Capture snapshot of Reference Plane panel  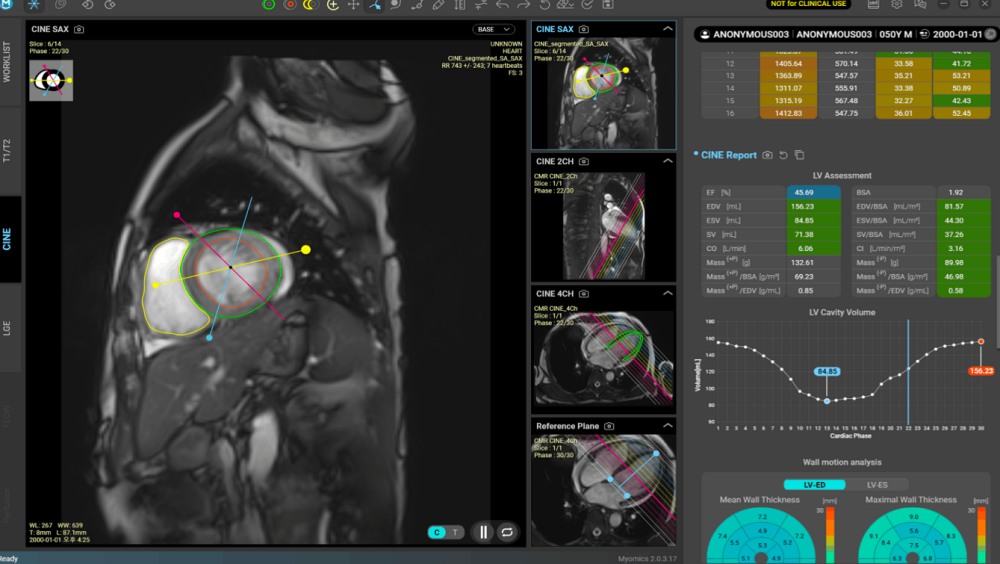609,426
